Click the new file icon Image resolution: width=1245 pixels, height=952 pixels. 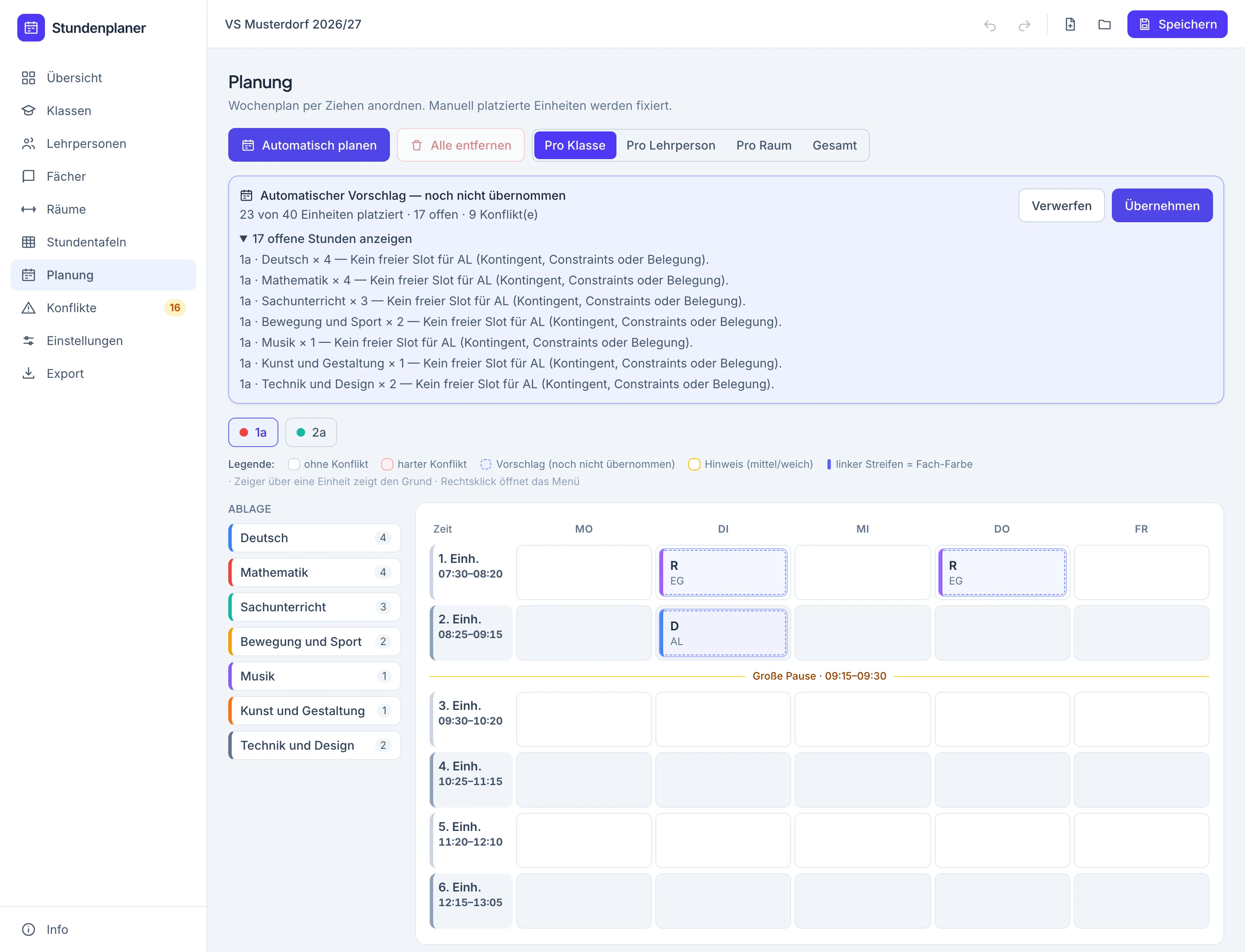[x=1070, y=24]
